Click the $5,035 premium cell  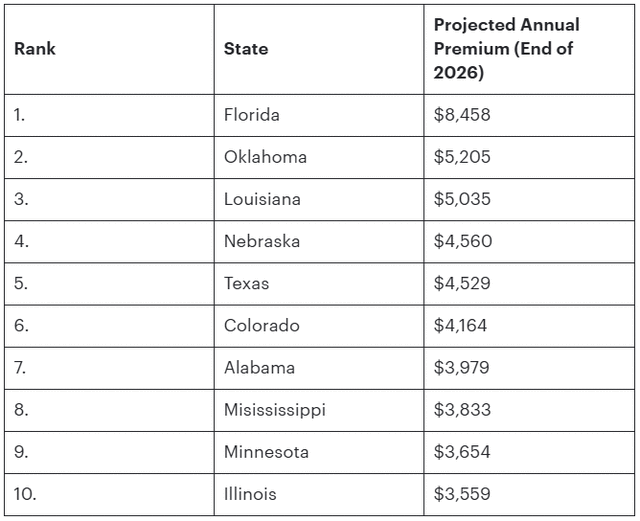pos(462,199)
